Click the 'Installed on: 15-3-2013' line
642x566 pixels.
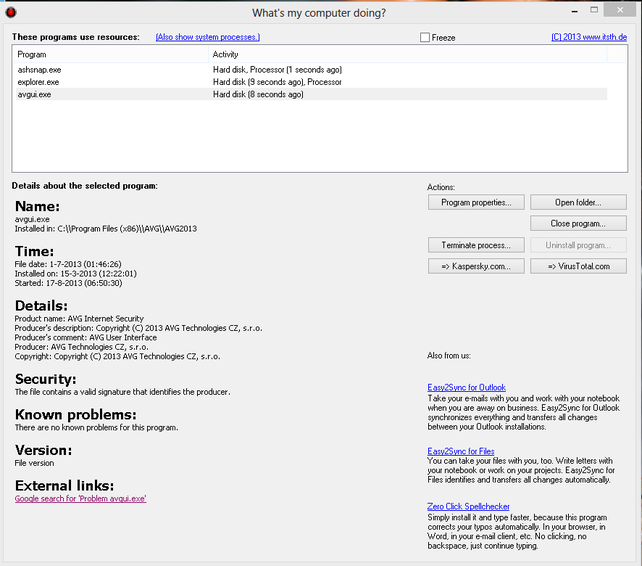pyautogui.click(x=76, y=274)
